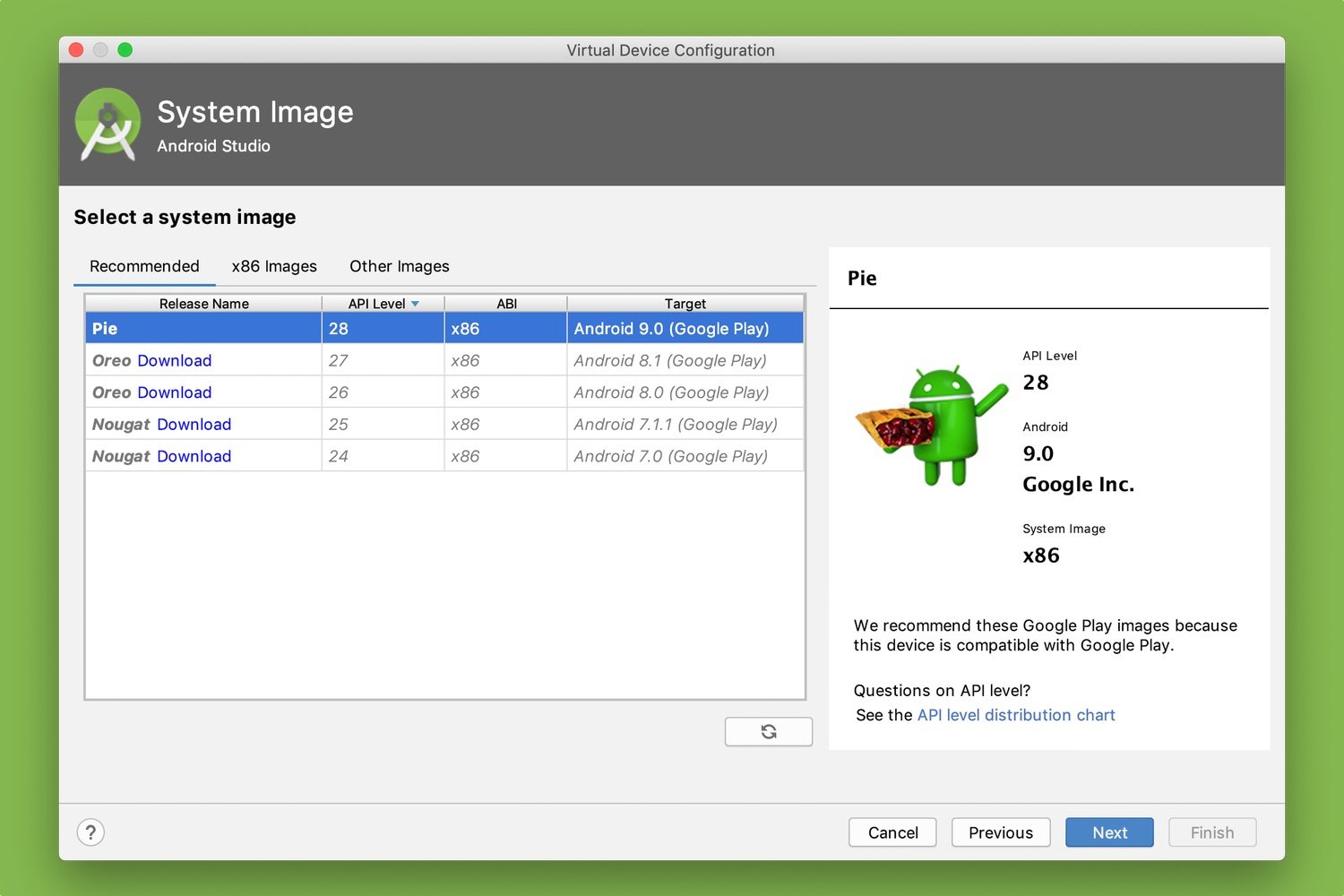Download the Oreo API 26 image
The image size is (1344, 896).
[175, 392]
